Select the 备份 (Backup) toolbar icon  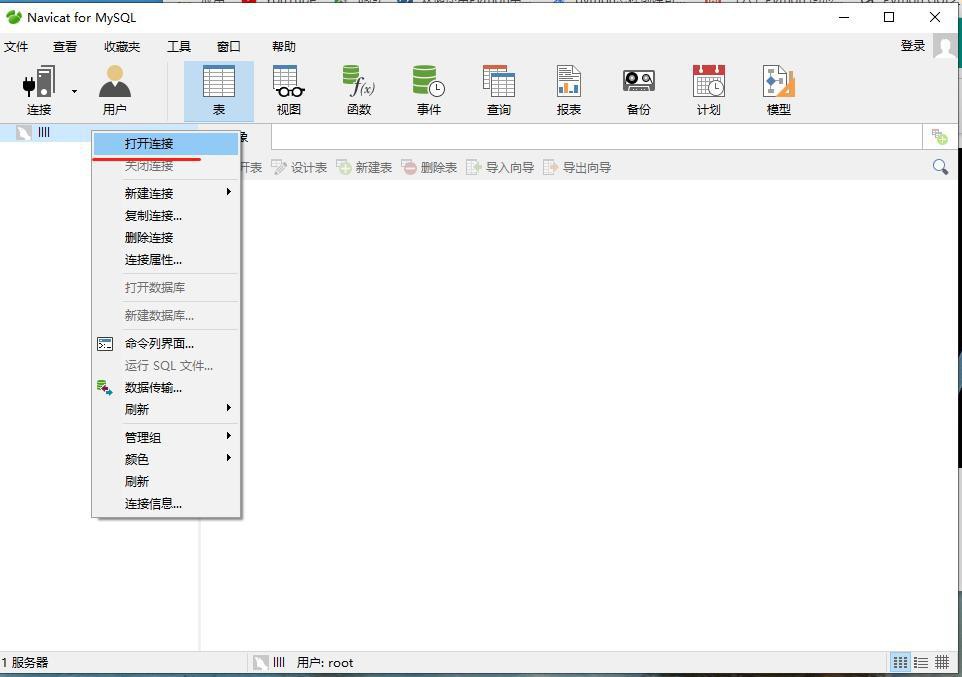click(639, 91)
